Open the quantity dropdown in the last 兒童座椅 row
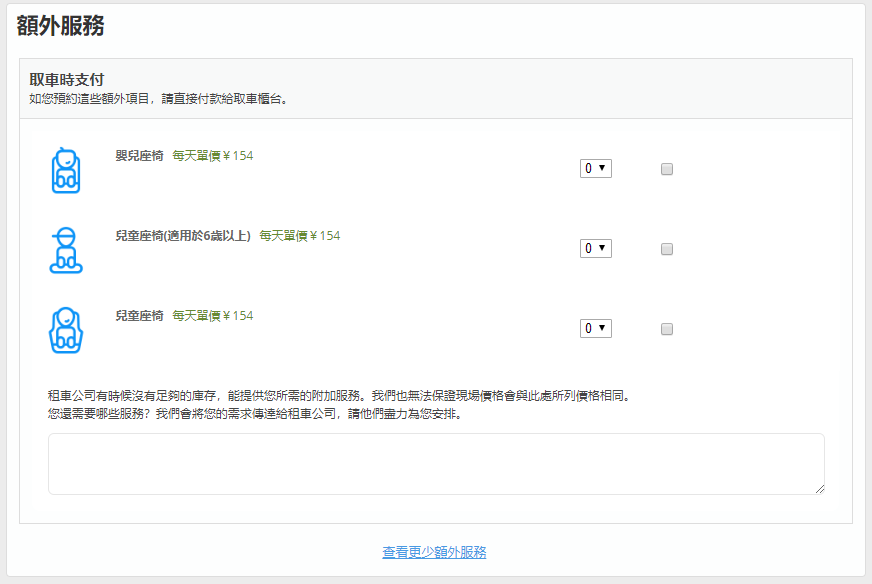The height and width of the screenshot is (584, 872). tap(596, 329)
